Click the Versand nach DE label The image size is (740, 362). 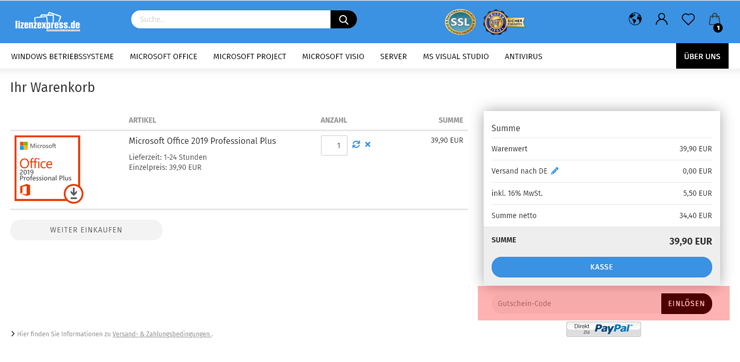519,171
